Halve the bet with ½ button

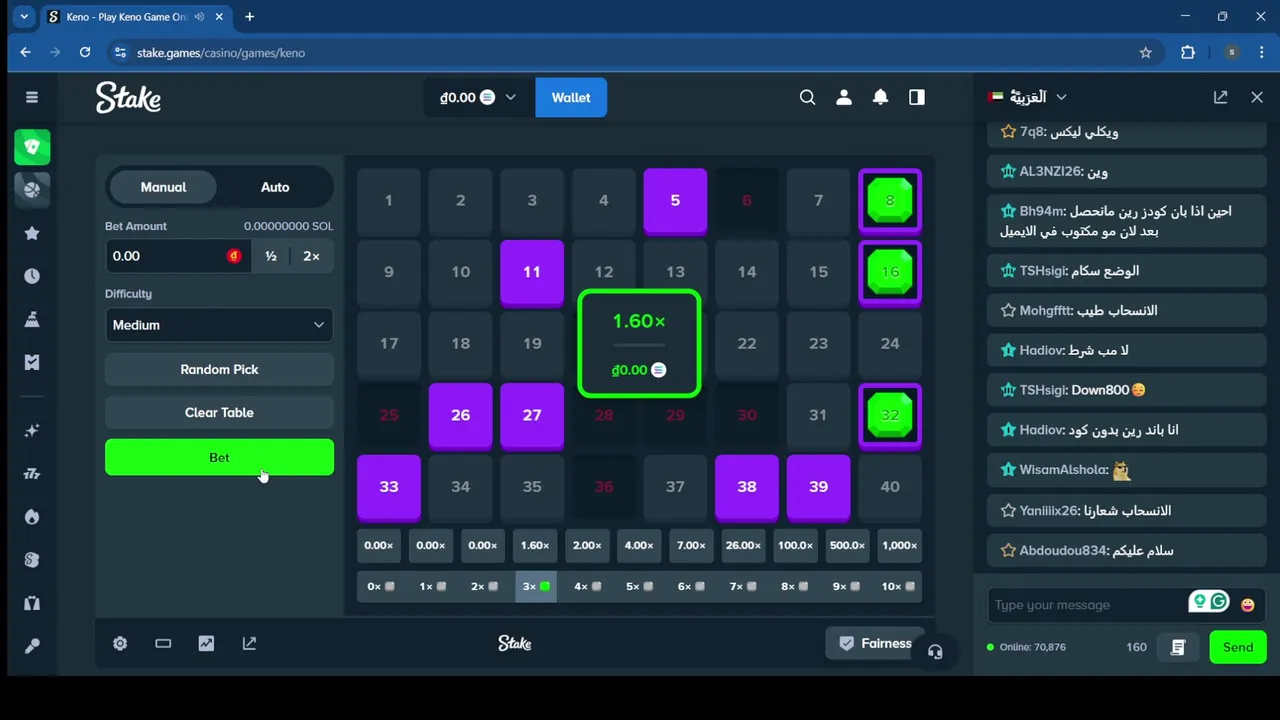(x=271, y=256)
